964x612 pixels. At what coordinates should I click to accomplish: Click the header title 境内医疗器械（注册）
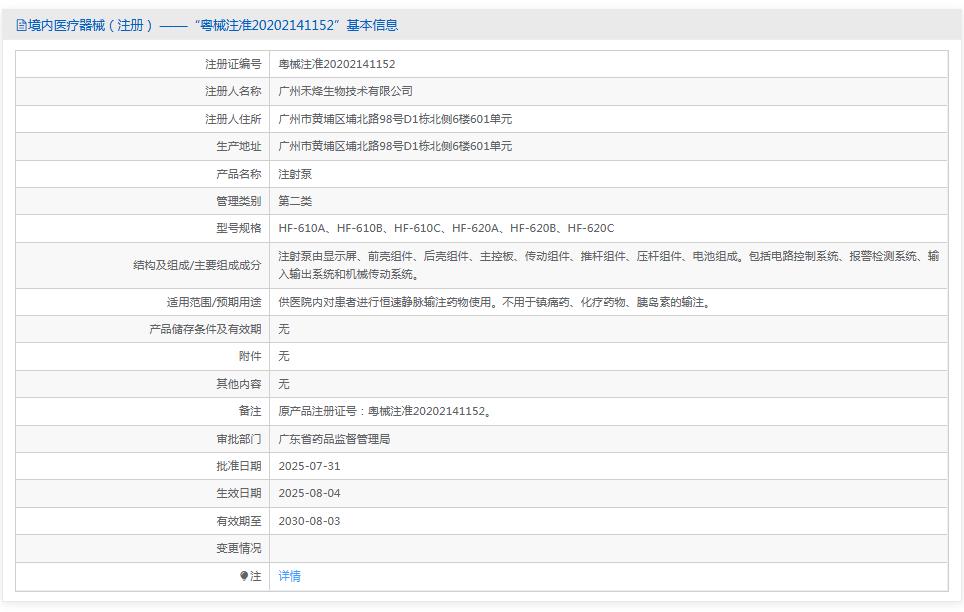pos(90,25)
